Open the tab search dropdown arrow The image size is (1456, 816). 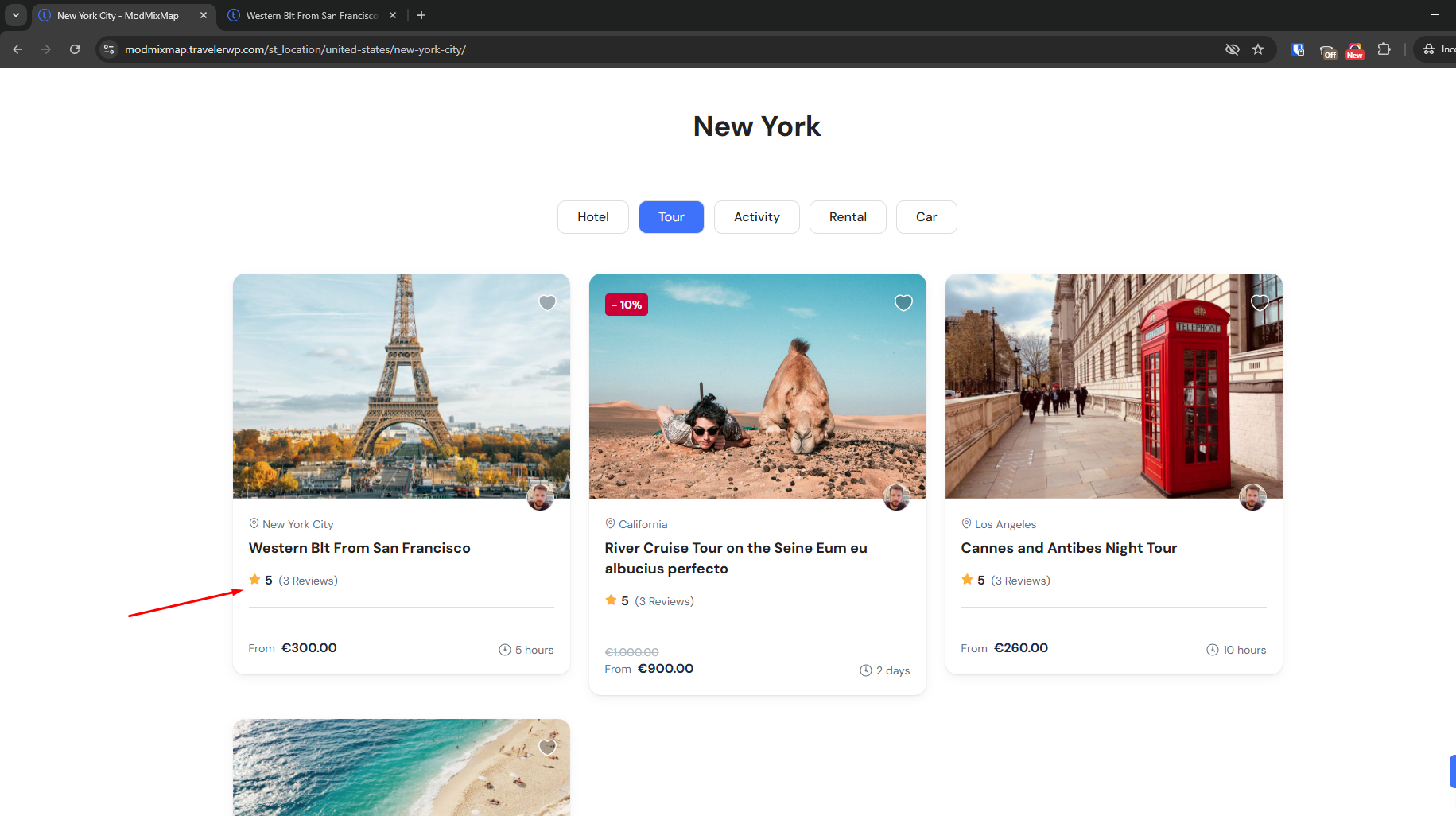click(x=15, y=15)
